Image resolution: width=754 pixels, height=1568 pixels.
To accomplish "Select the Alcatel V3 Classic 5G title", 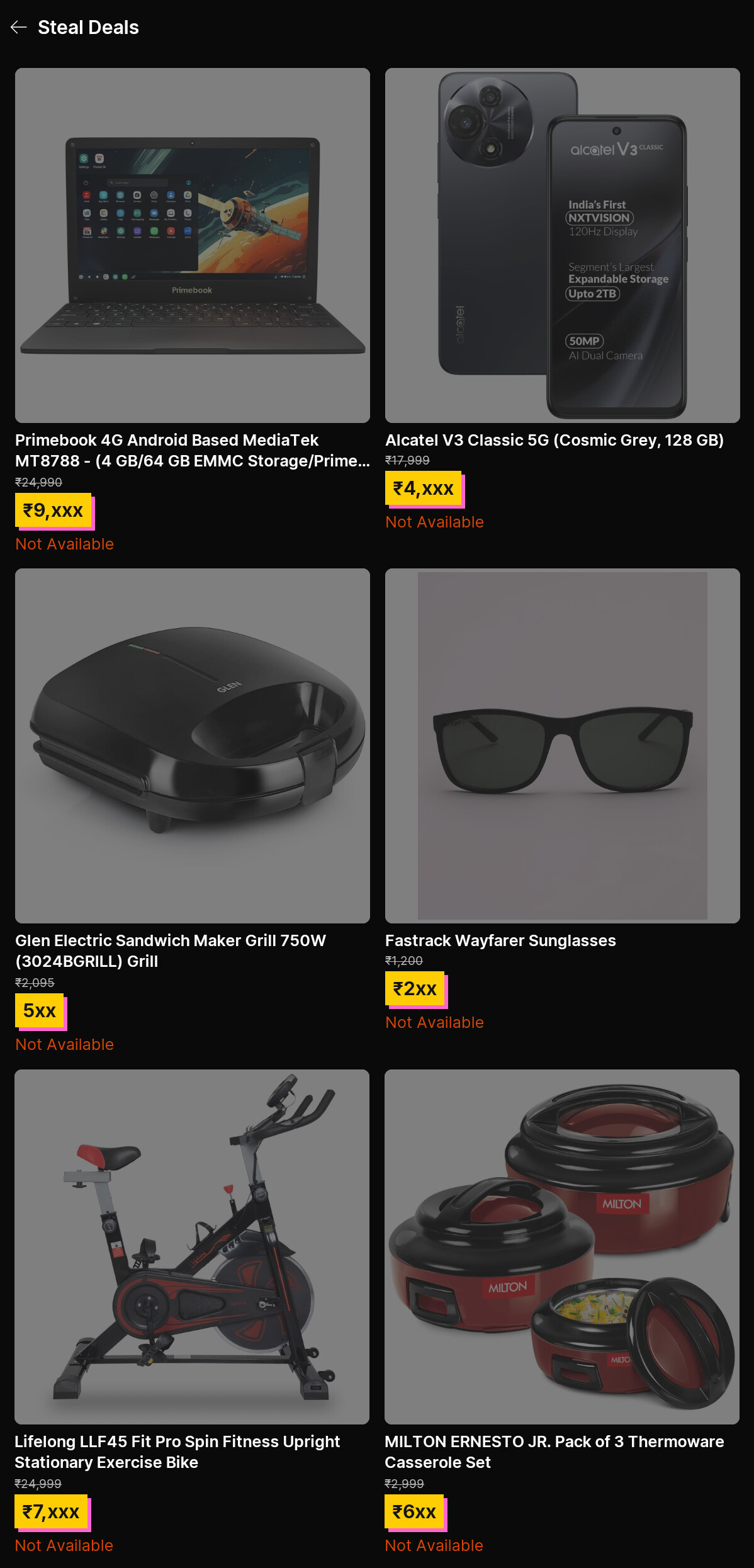I will point(554,440).
